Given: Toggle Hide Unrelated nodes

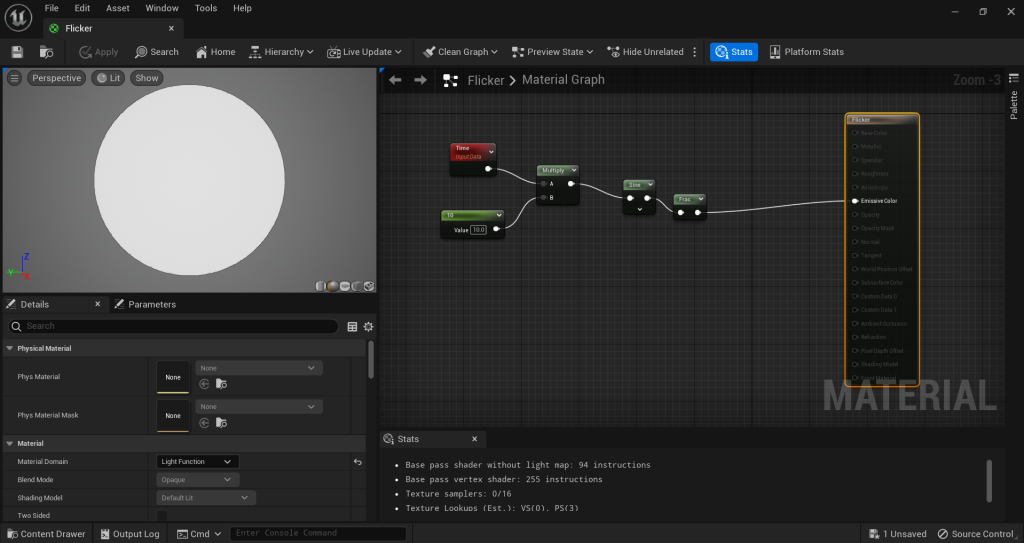Looking at the screenshot, I should [645, 52].
